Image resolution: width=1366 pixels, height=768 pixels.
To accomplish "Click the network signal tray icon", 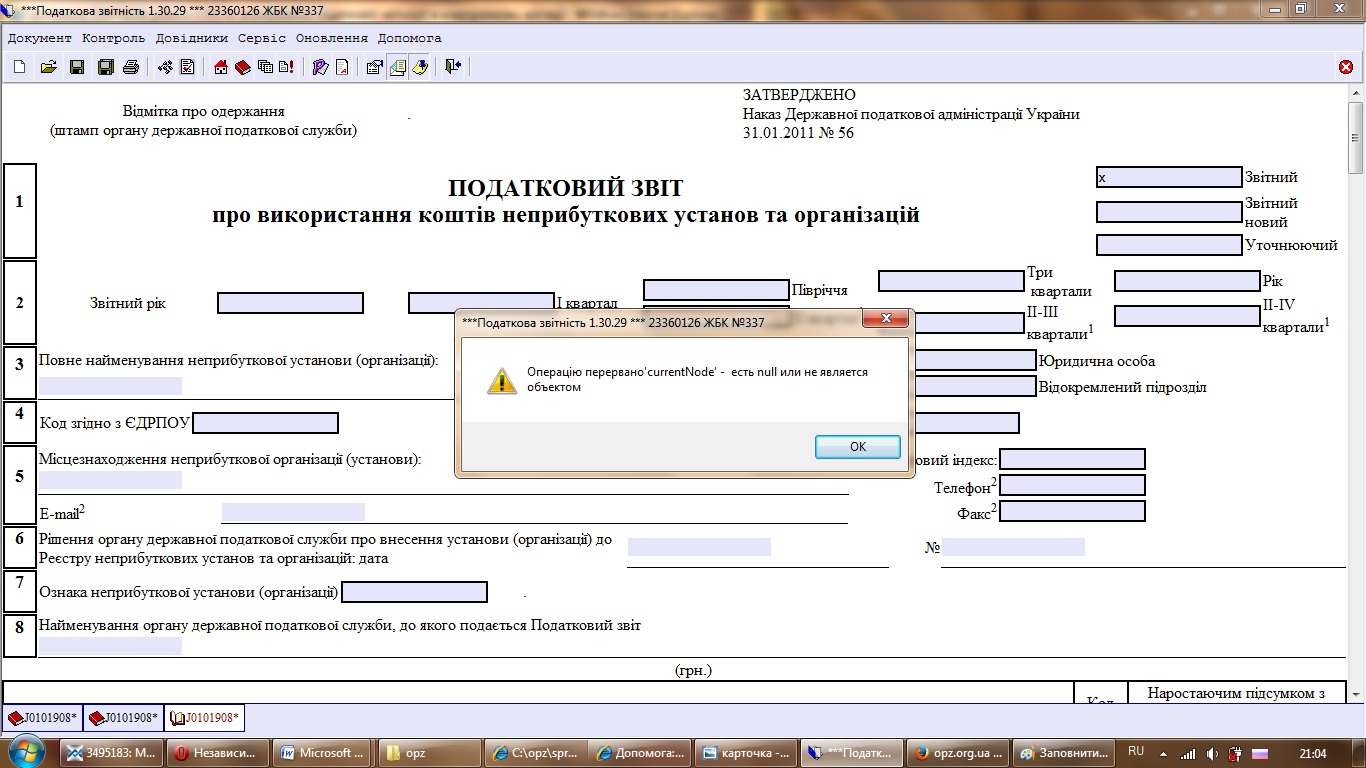I will point(1189,753).
